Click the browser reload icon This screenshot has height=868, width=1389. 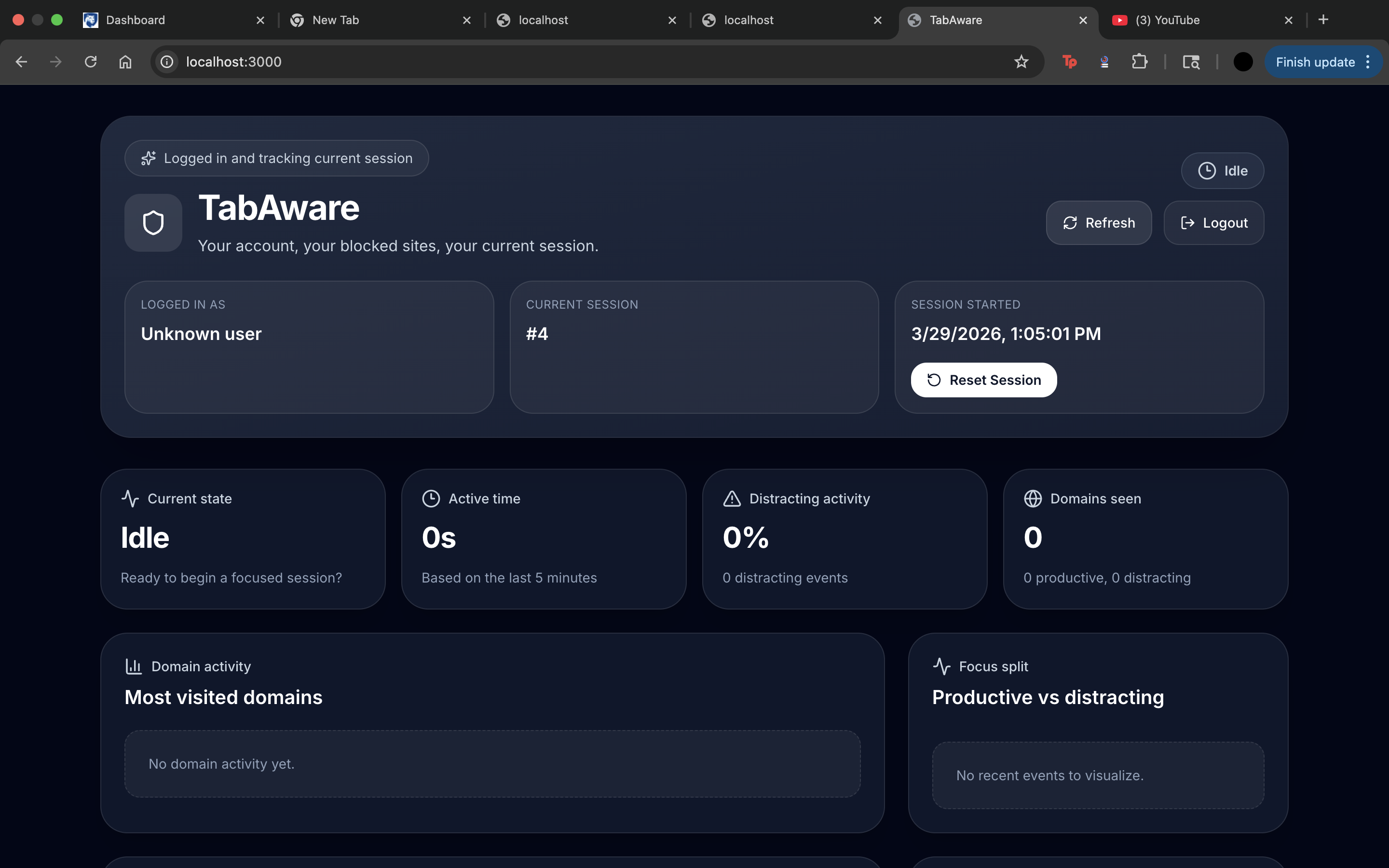91,62
